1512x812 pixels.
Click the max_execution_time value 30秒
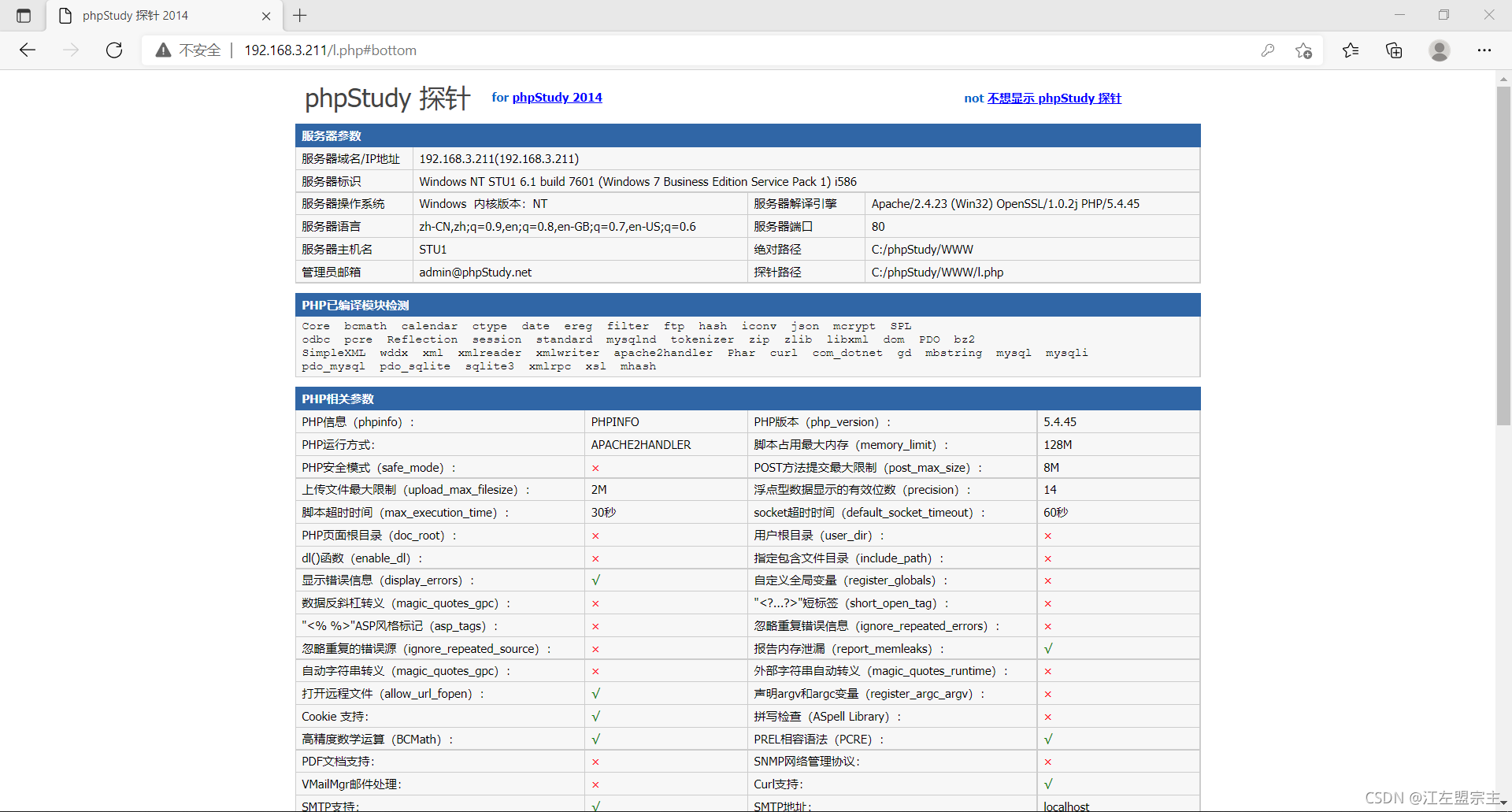click(603, 513)
